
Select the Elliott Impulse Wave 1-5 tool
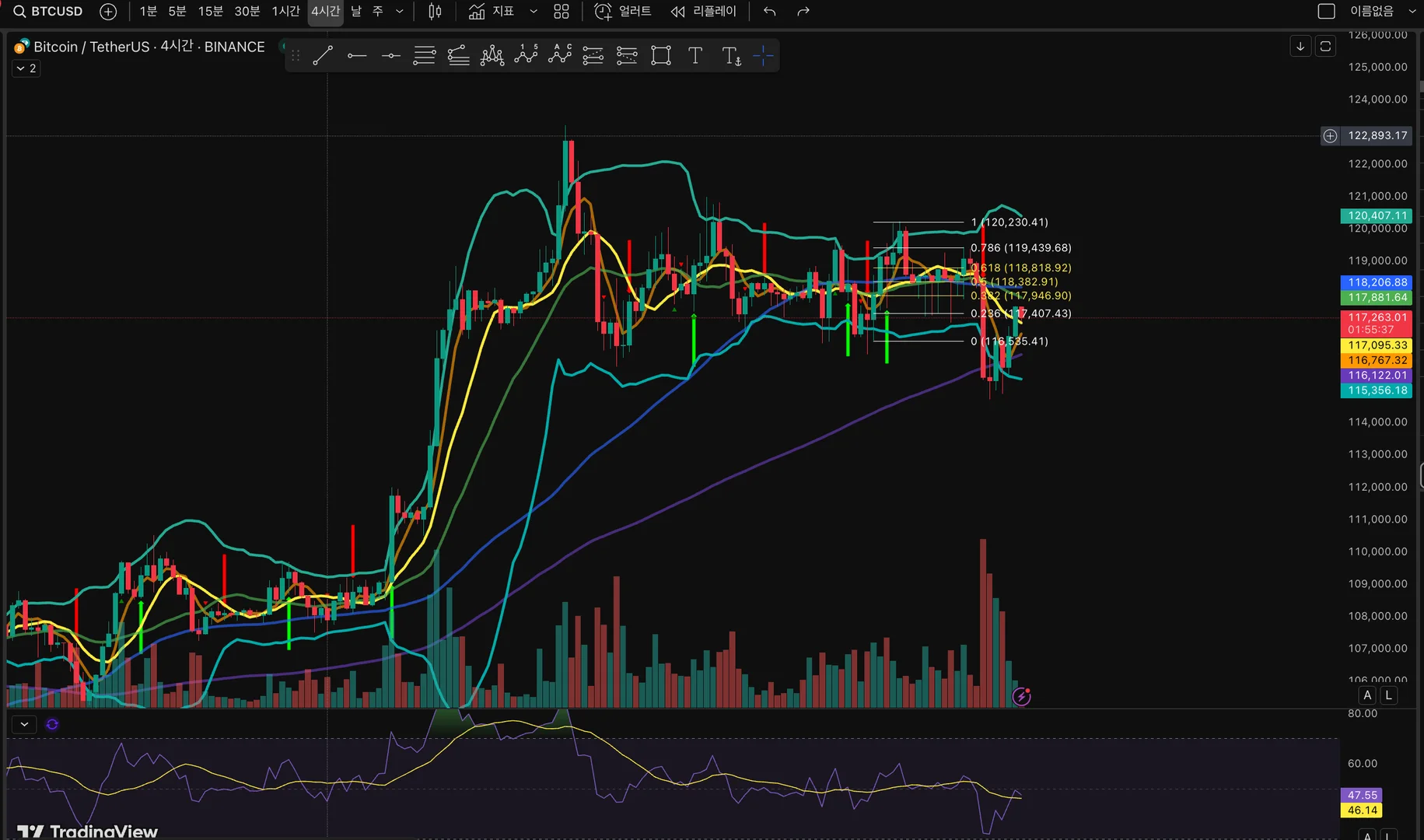(527, 55)
